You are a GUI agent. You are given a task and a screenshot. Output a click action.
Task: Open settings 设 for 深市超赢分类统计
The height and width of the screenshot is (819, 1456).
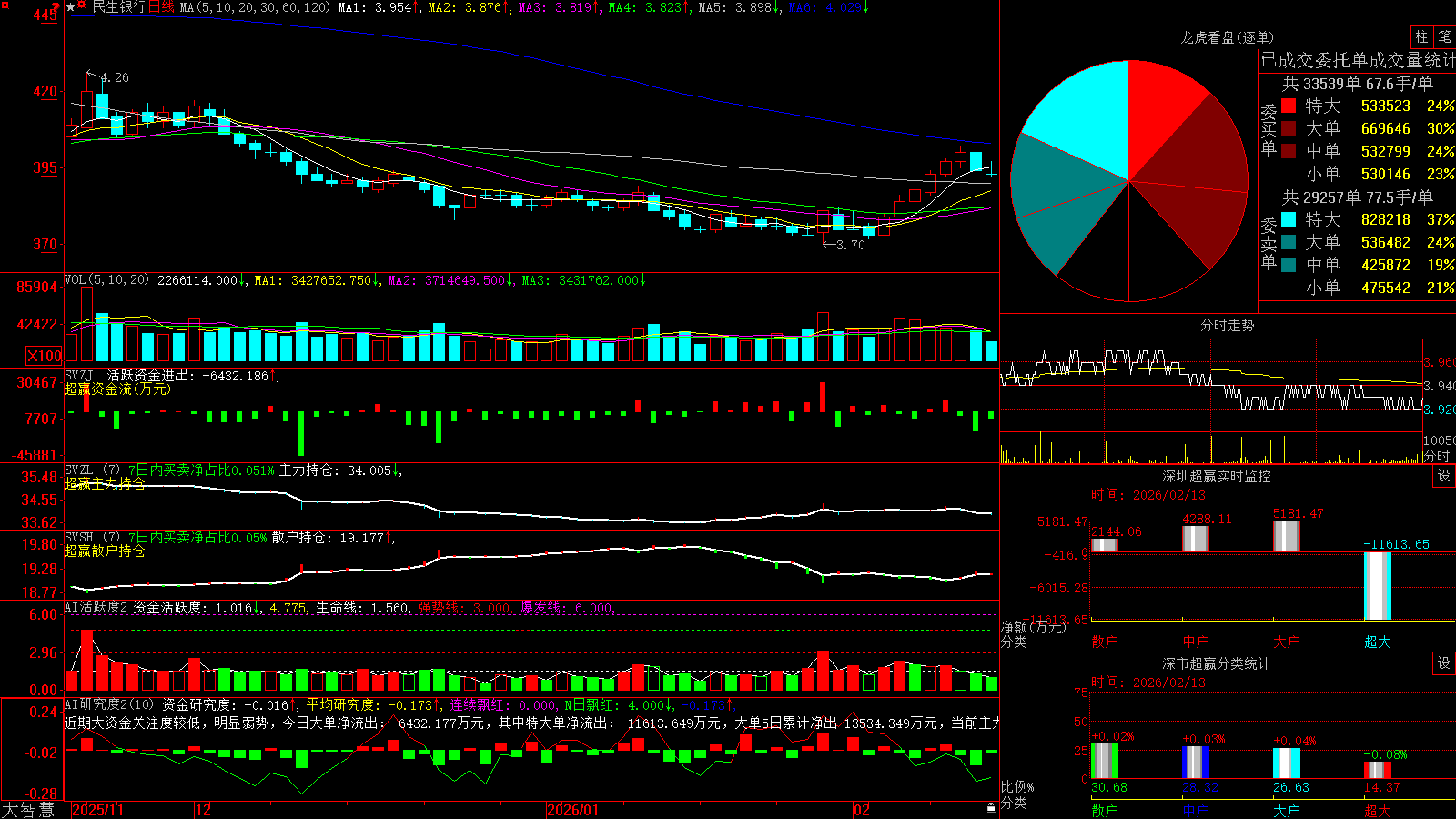1444,663
